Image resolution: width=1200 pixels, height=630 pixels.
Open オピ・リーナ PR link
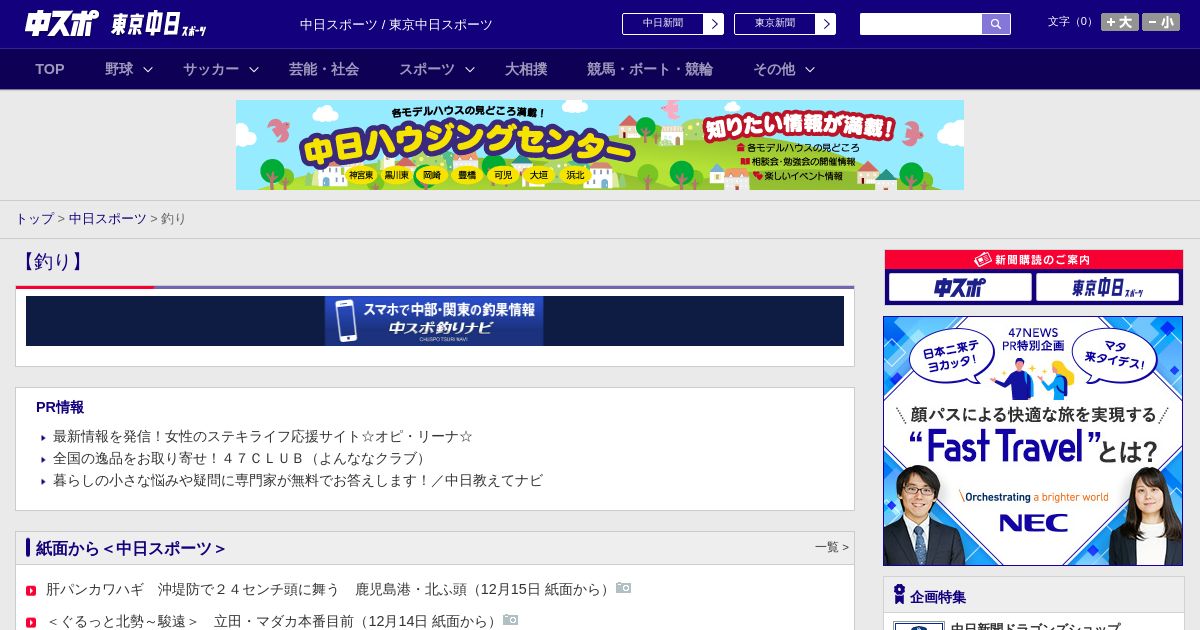(x=263, y=436)
